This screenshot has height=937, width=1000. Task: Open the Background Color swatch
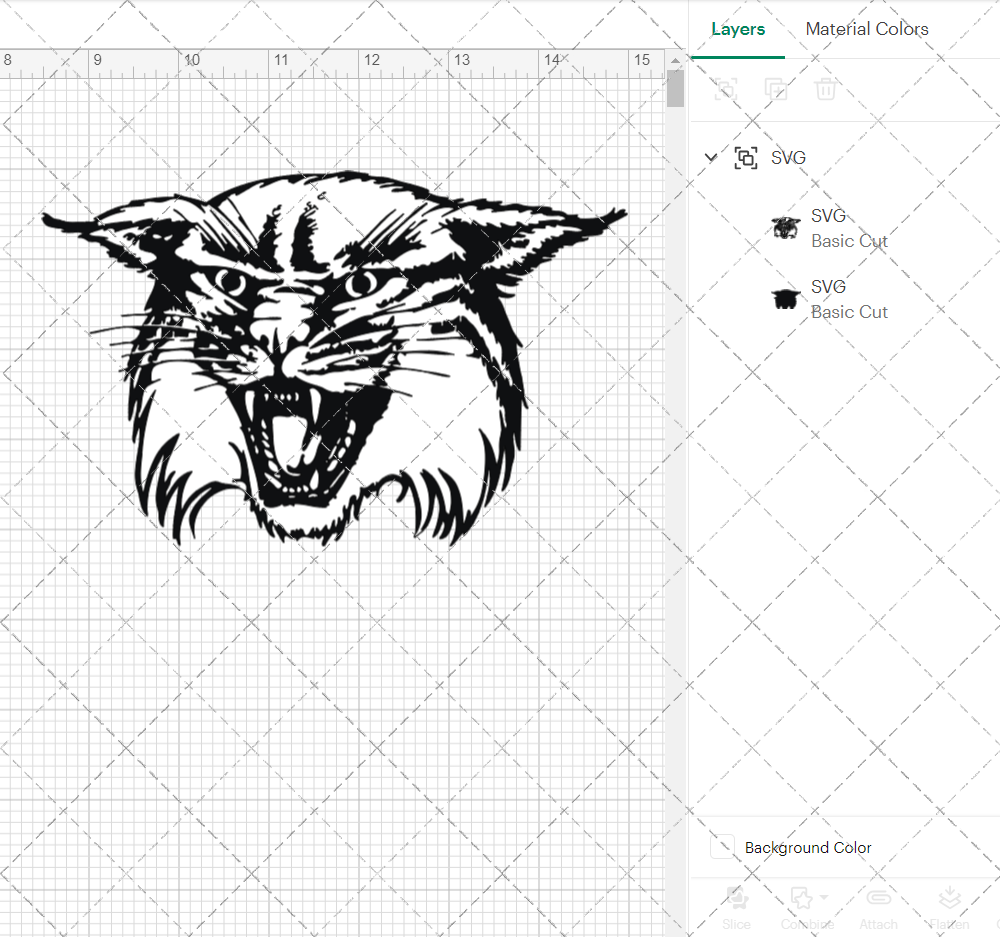pyautogui.click(x=722, y=847)
